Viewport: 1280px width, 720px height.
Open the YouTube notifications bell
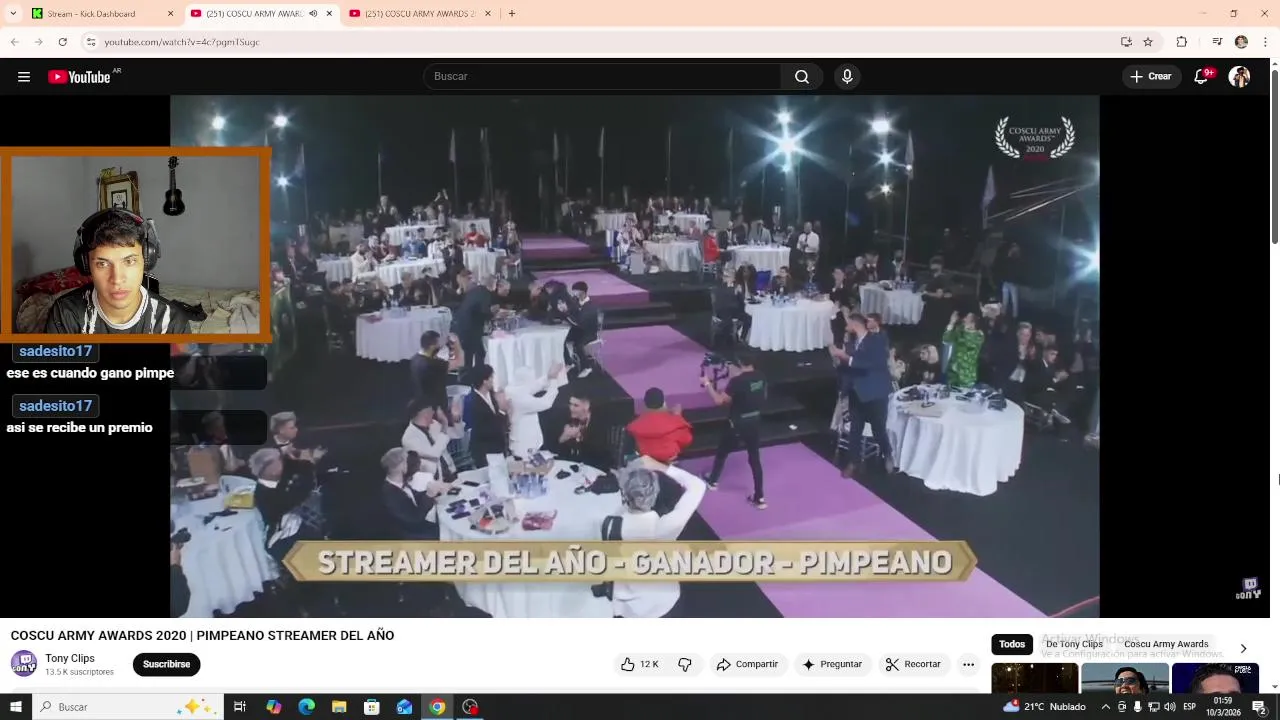(1201, 77)
